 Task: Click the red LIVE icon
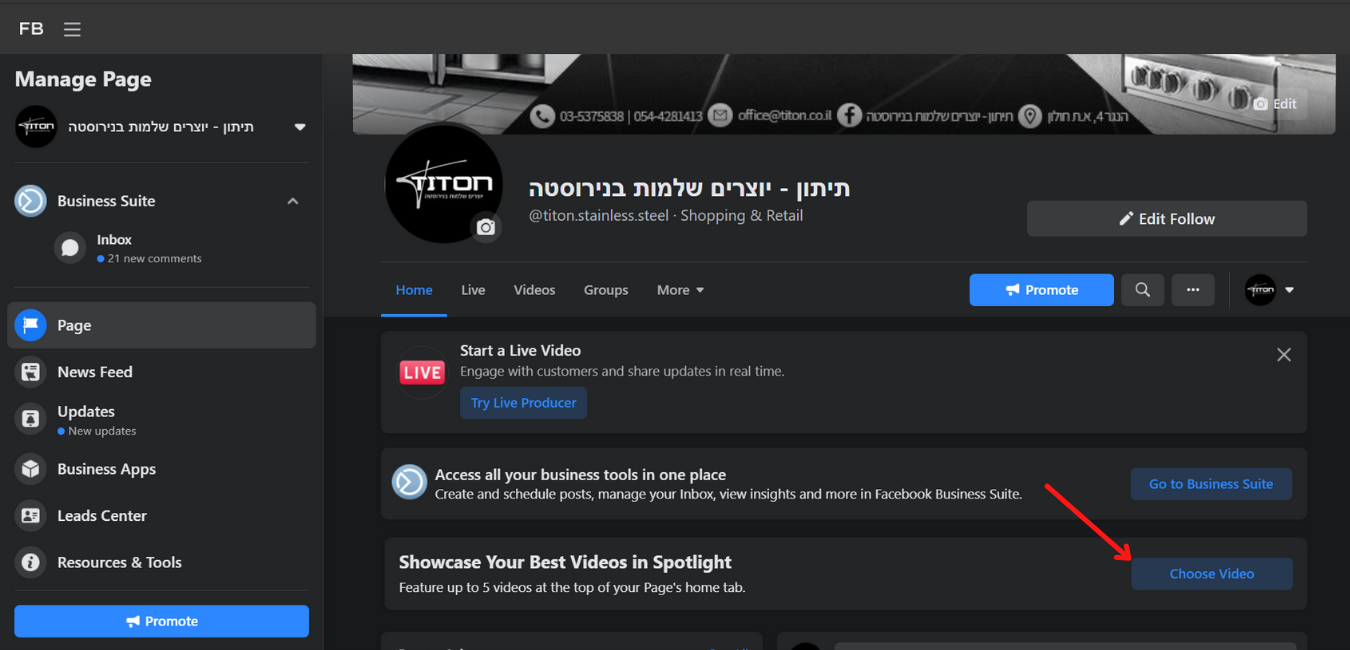(x=422, y=373)
